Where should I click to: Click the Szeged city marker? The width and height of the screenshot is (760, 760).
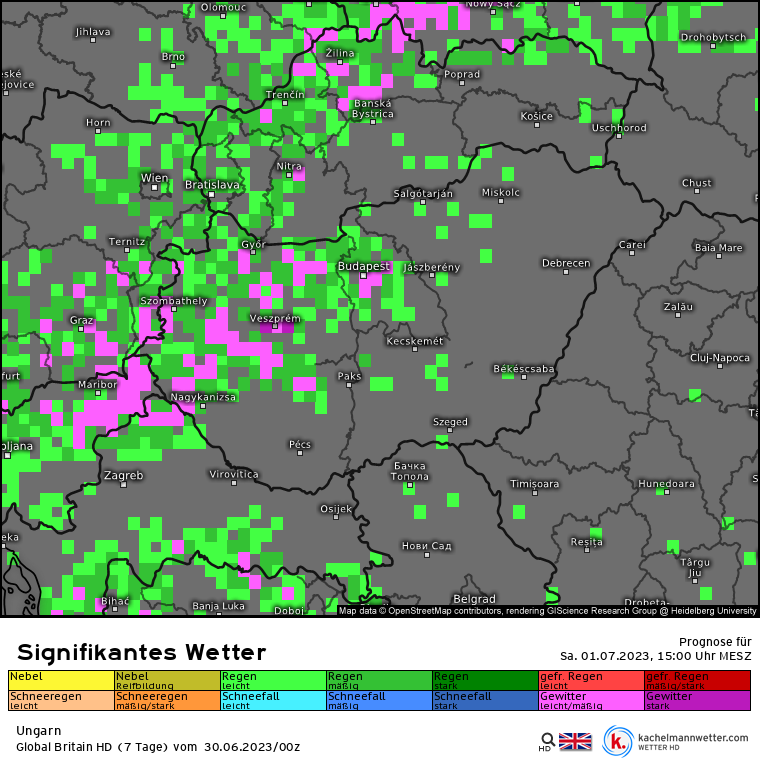450,432
